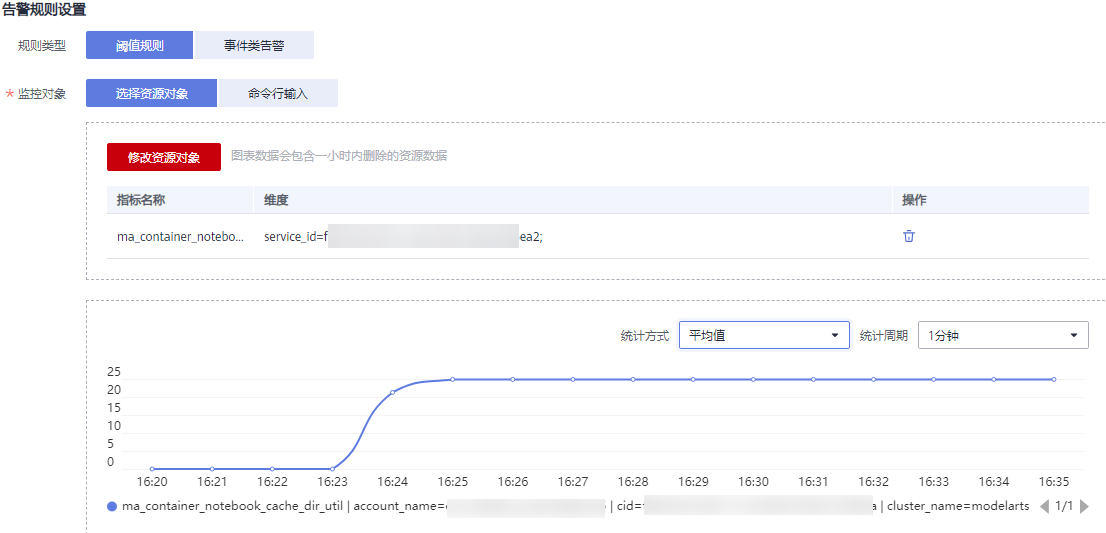The image size is (1106, 533).
Task: Click chart data point at 16:20
Action: tap(152, 469)
